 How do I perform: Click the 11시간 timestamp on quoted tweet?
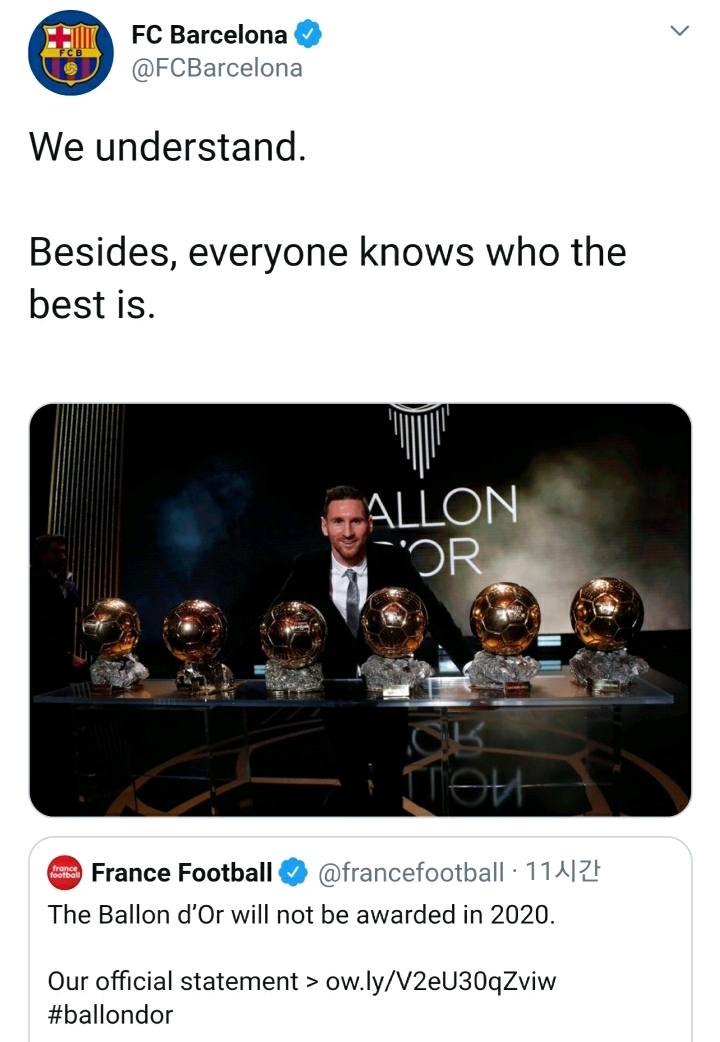(562, 872)
